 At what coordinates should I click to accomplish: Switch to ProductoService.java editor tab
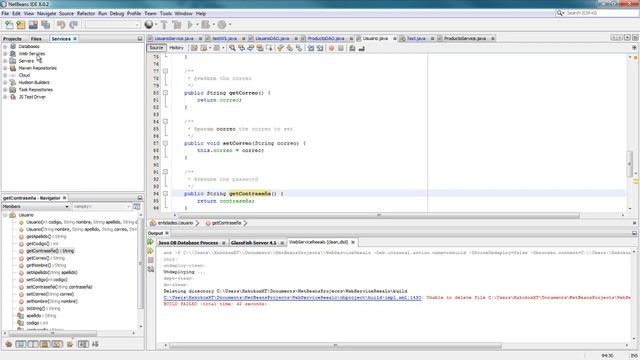point(465,38)
